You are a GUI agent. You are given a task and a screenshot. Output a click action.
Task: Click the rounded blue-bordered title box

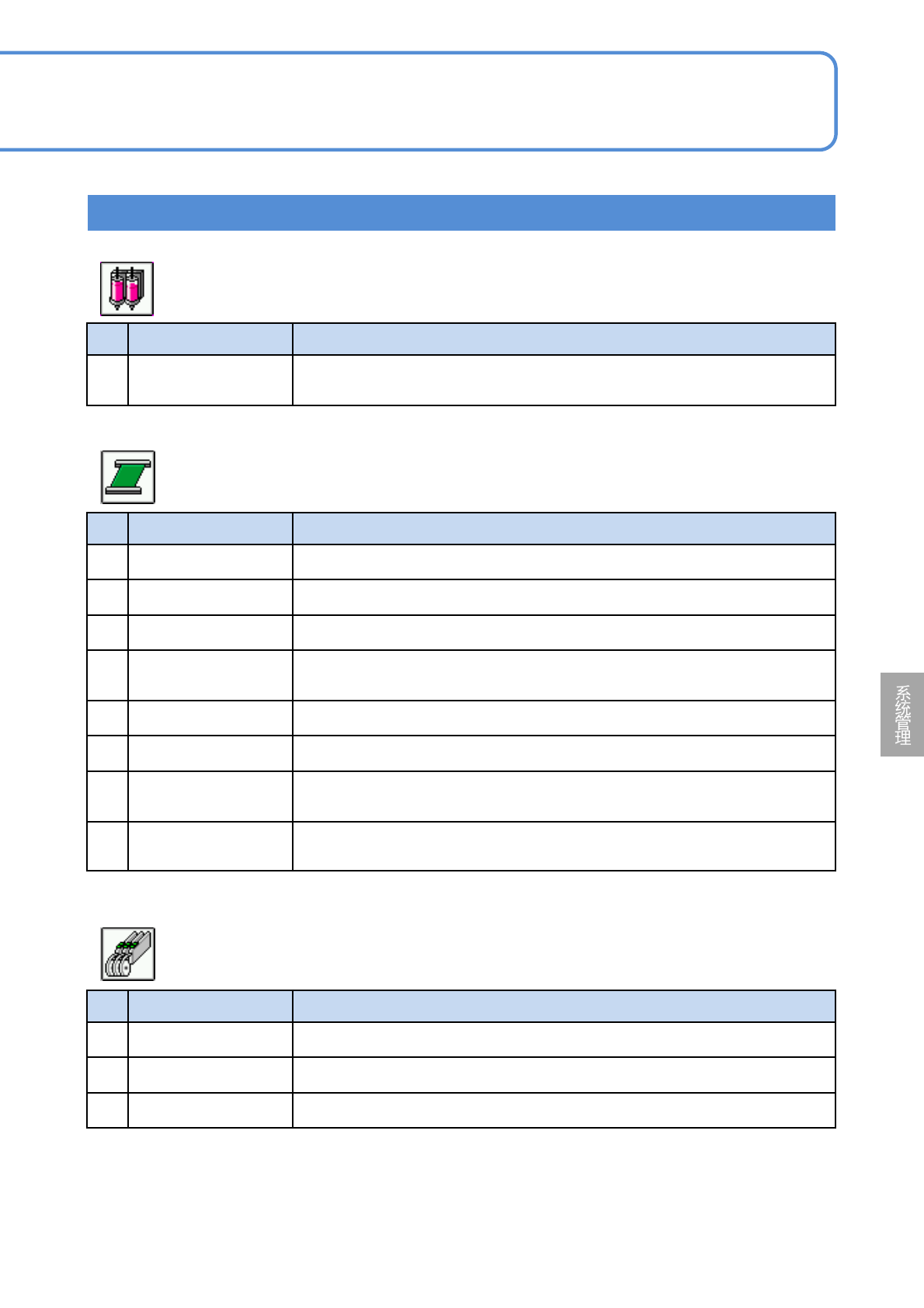417,101
